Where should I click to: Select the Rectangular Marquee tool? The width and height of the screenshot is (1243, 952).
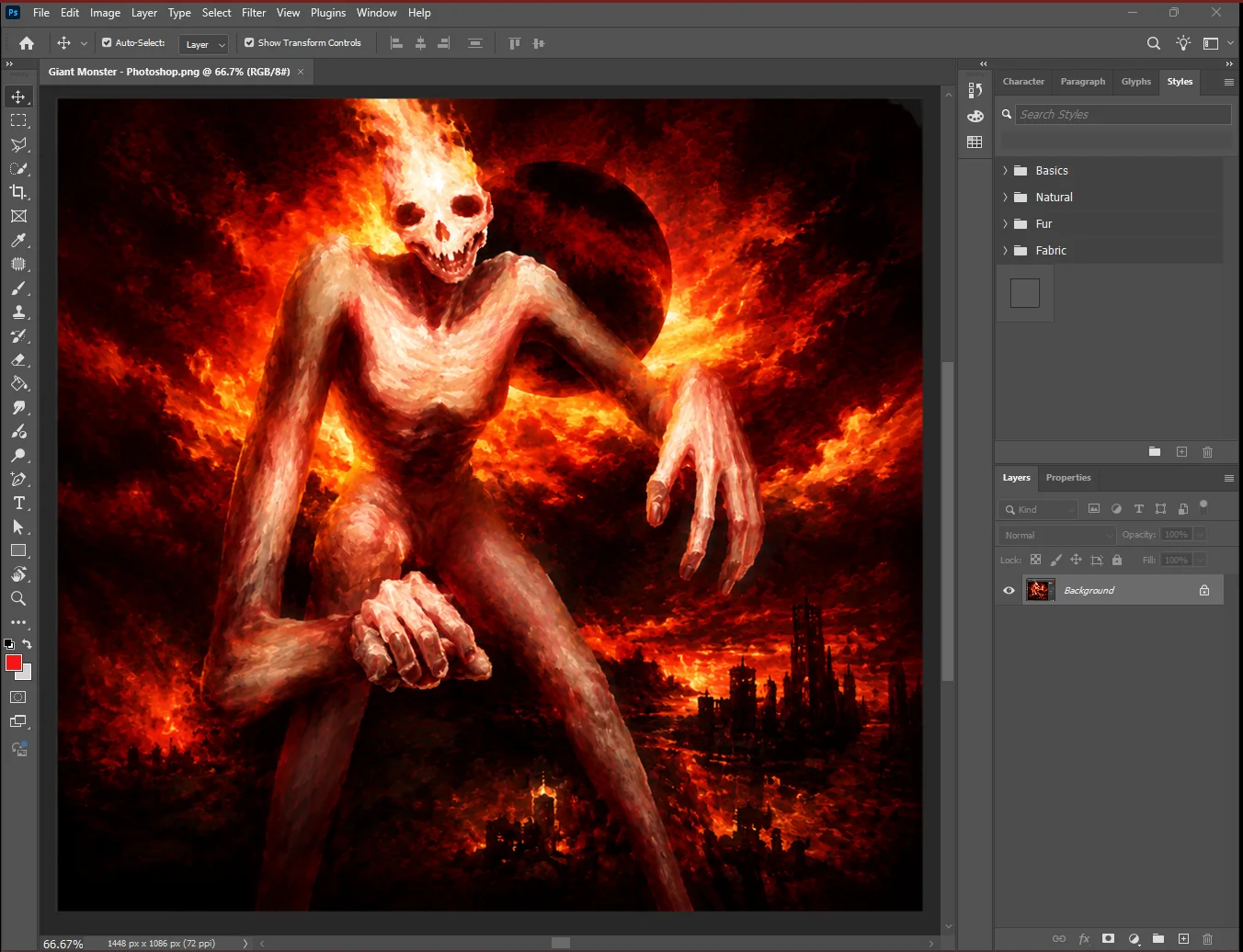pyautogui.click(x=18, y=120)
